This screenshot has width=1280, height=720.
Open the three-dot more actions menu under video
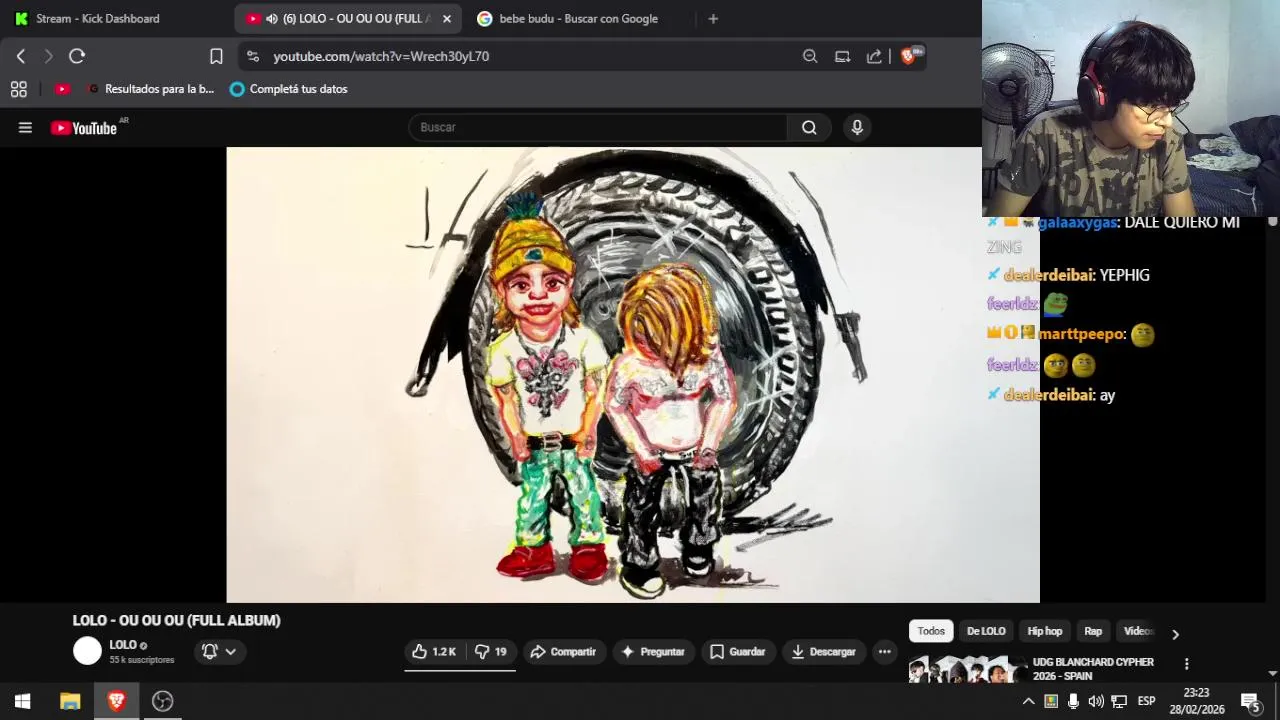(x=884, y=651)
